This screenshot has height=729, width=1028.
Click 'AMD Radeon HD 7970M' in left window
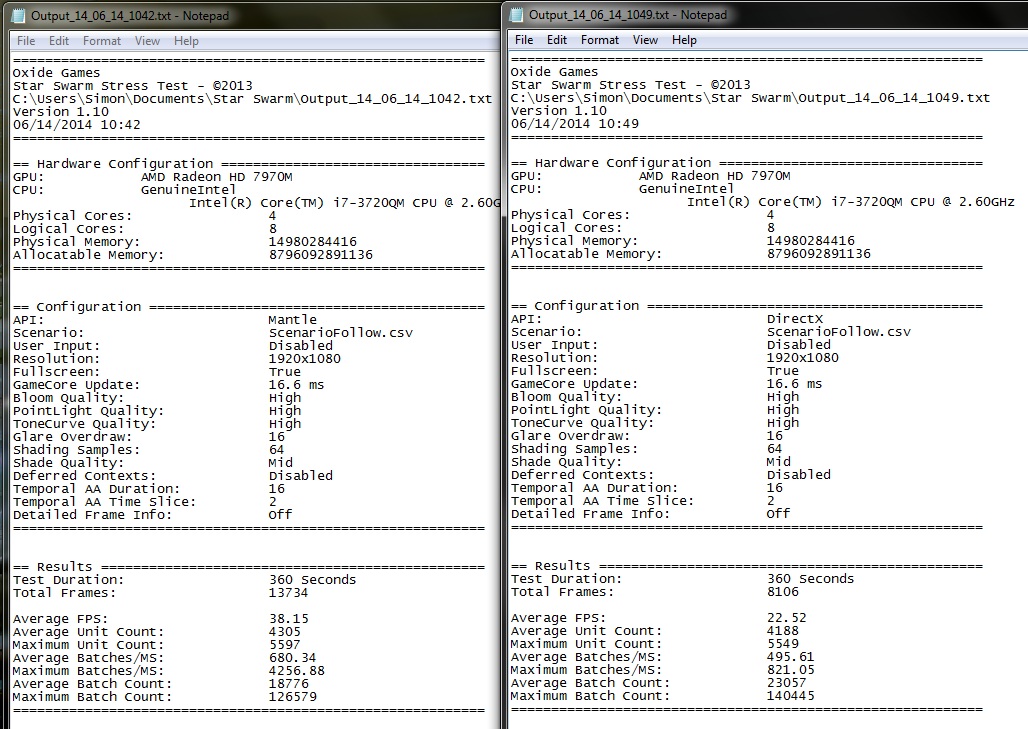[216, 177]
